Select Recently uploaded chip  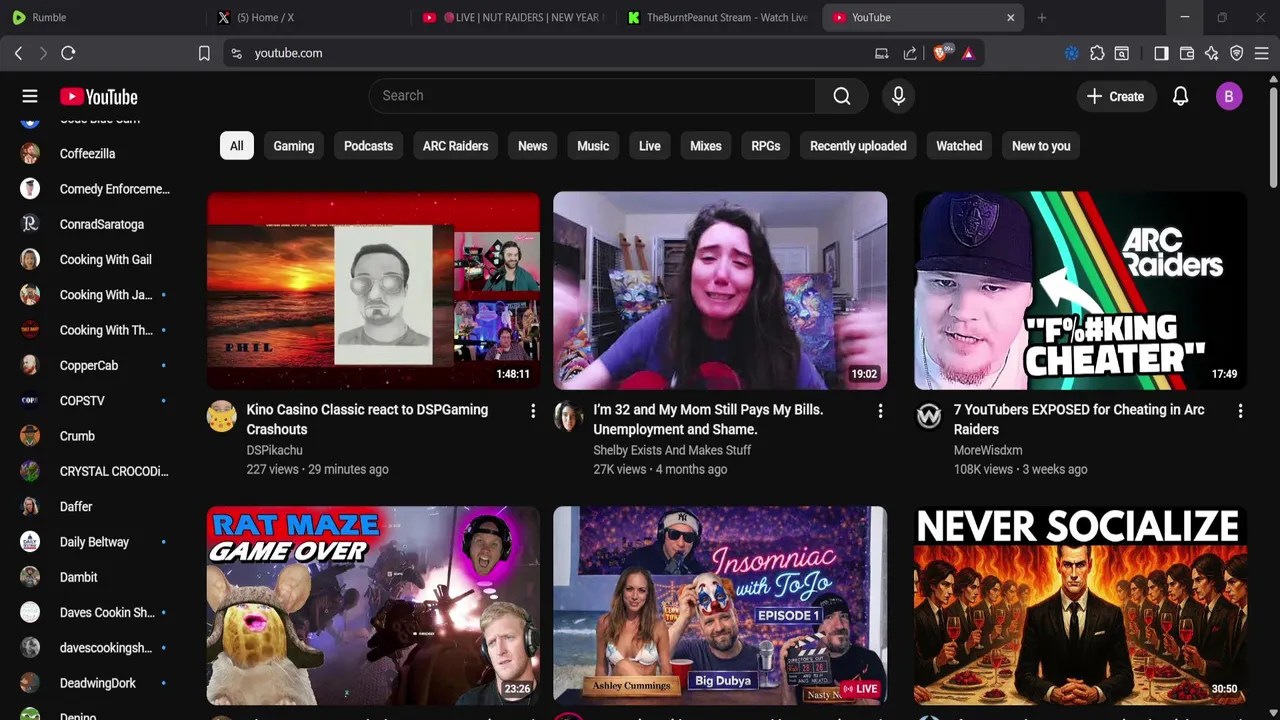(x=858, y=146)
